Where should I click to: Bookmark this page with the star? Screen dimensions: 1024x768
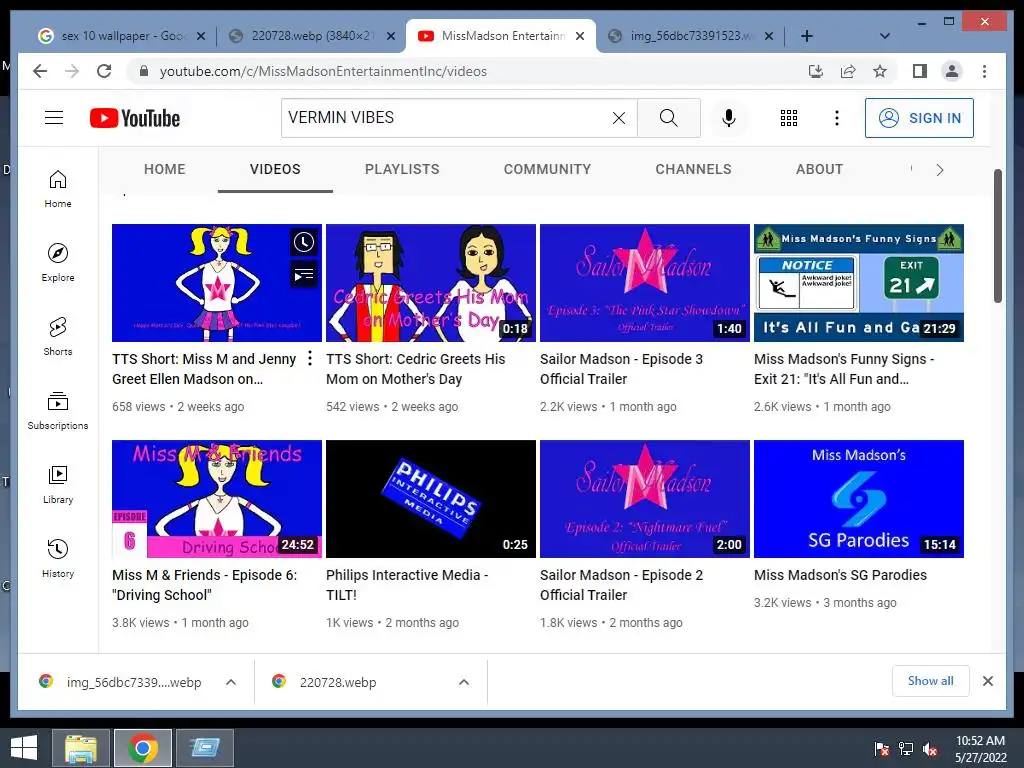point(880,71)
